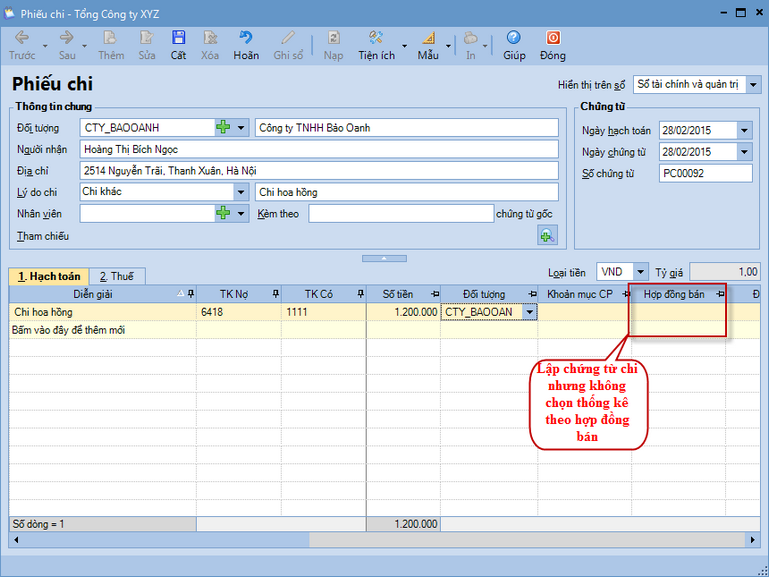Undo changes with Hoãn icon
The width and height of the screenshot is (769, 577).
(246, 38)
